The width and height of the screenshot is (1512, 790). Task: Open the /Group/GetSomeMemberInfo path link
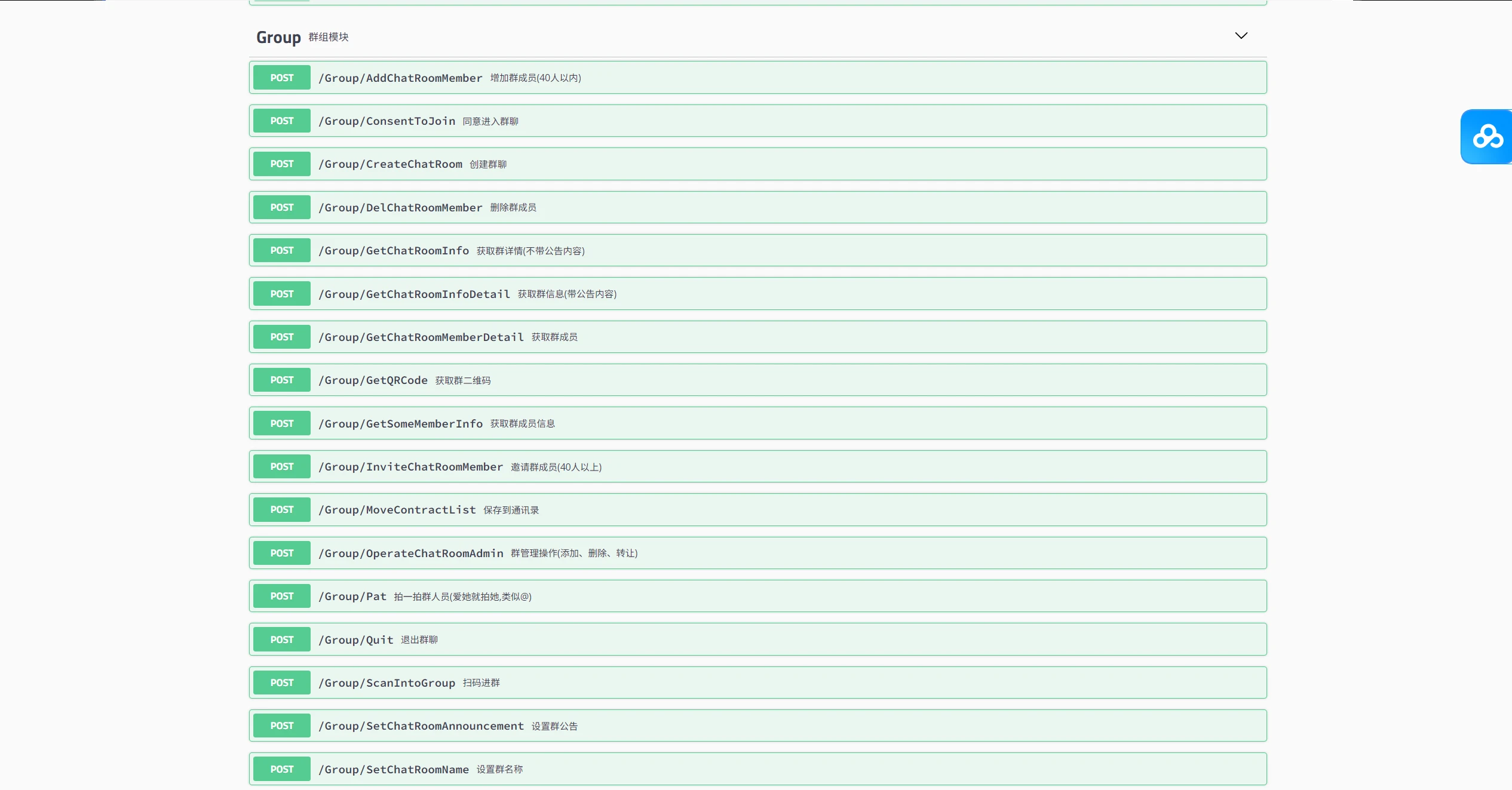(x=400, y=424)
